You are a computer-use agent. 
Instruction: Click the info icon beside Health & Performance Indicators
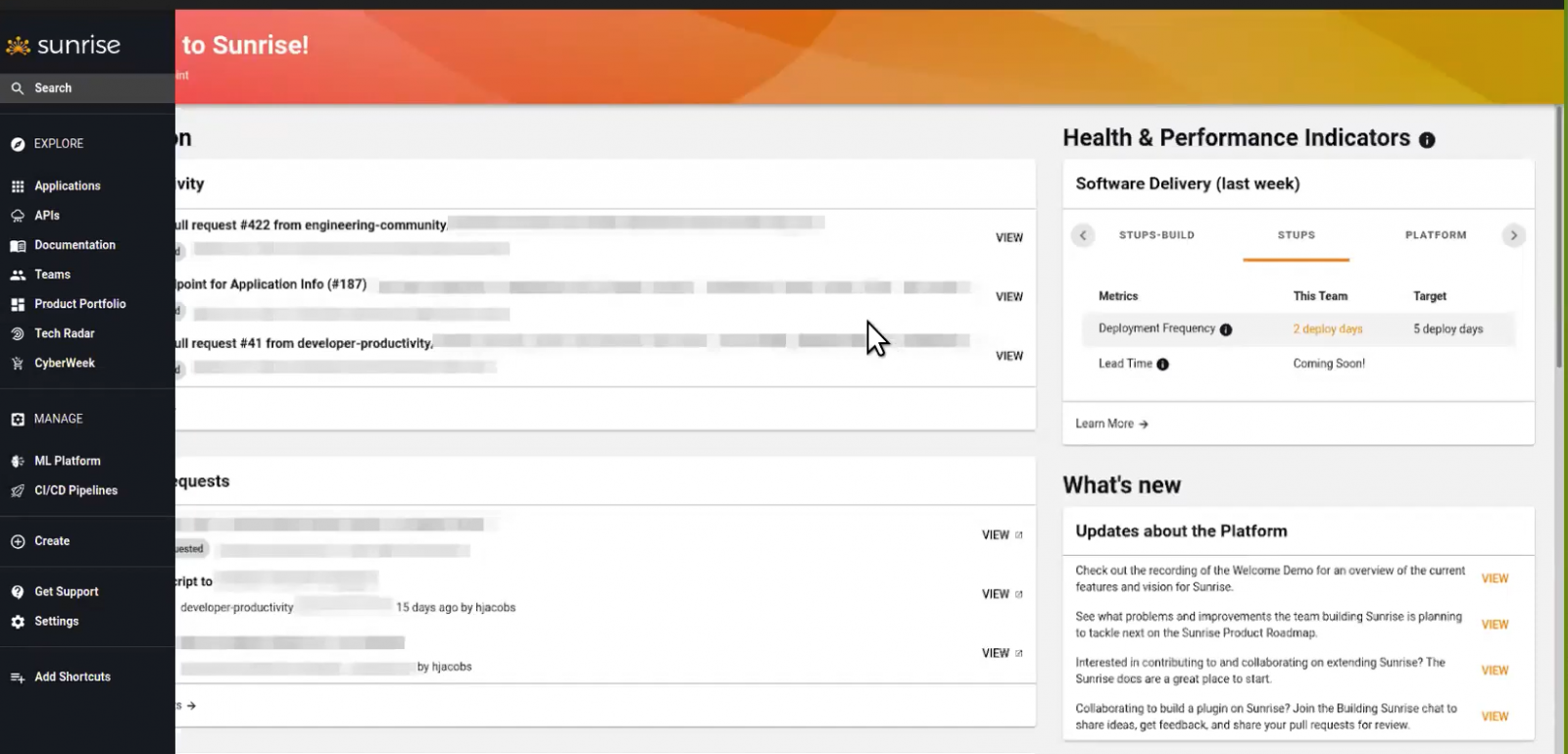1427,140
